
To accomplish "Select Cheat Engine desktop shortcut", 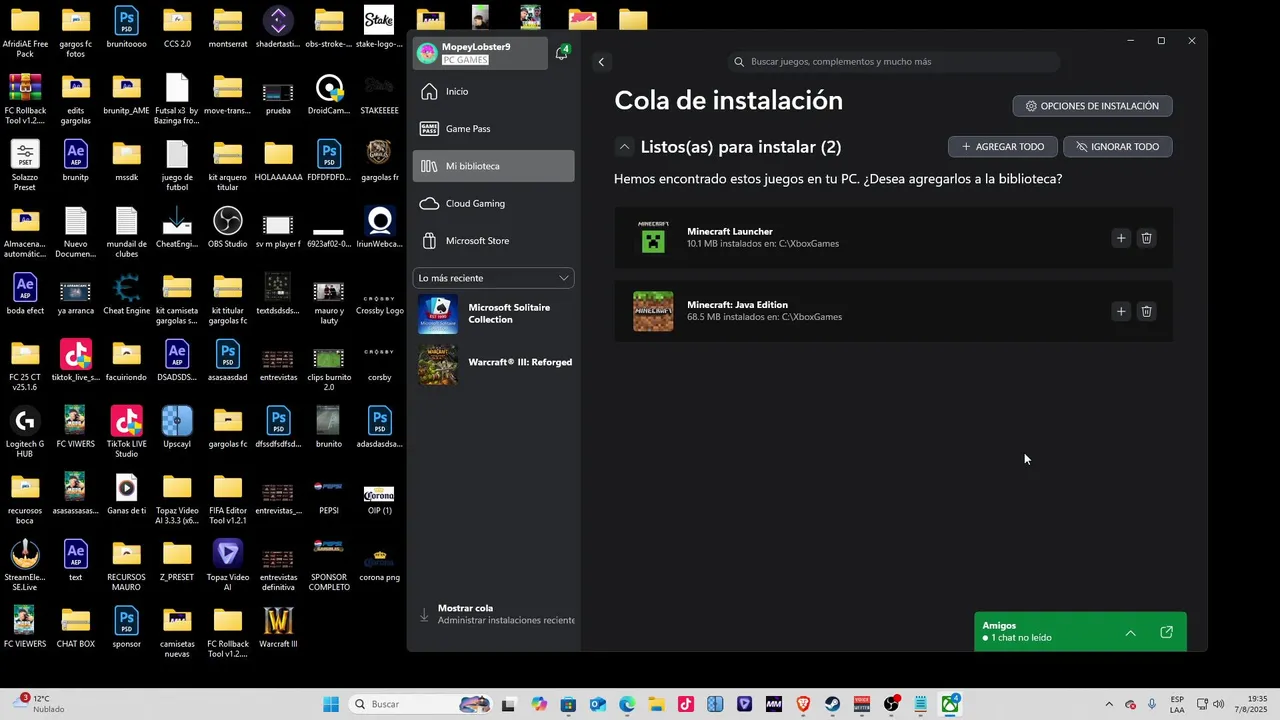I will (126, 295).
